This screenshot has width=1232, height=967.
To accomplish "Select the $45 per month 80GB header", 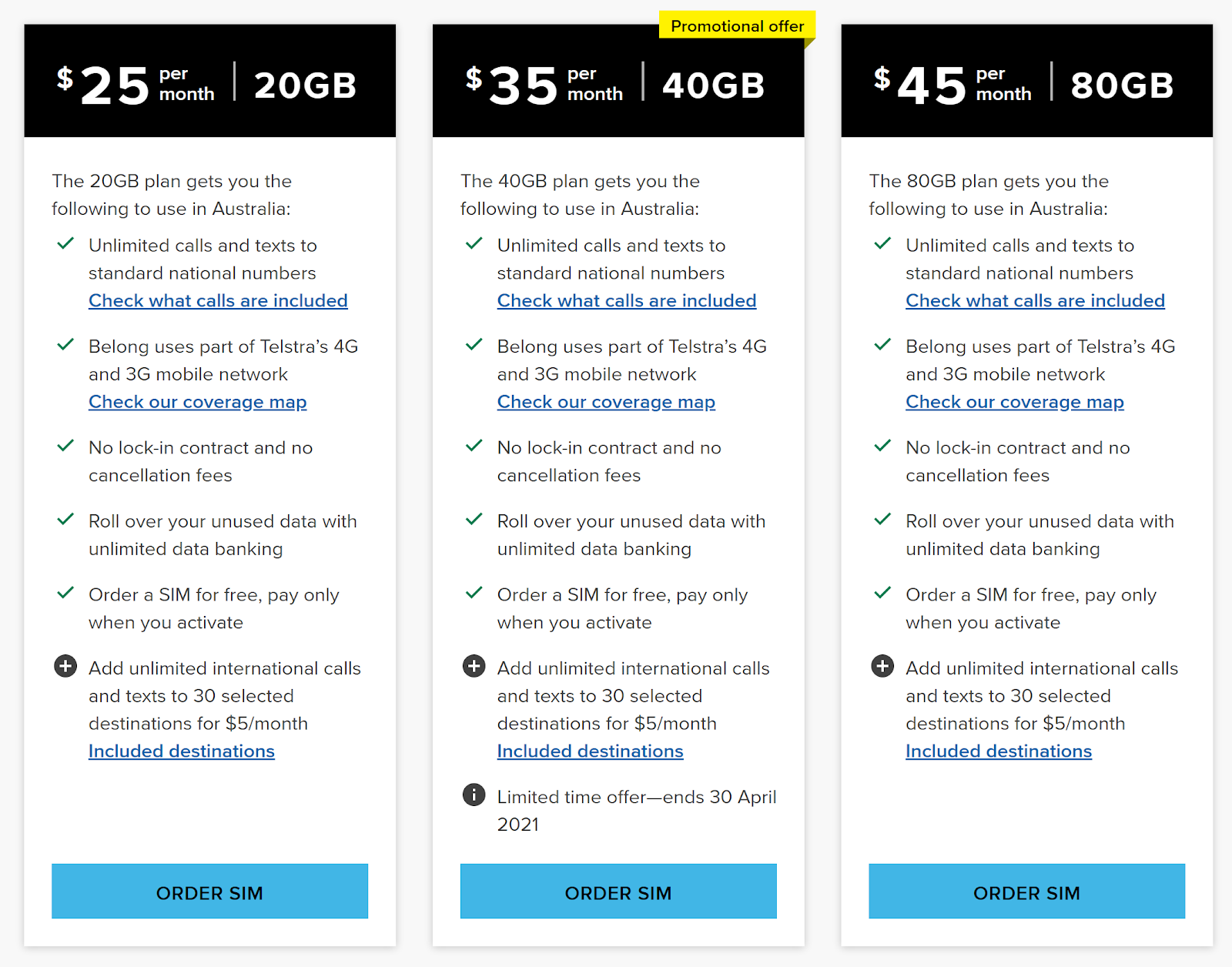I will (1026, 81).
